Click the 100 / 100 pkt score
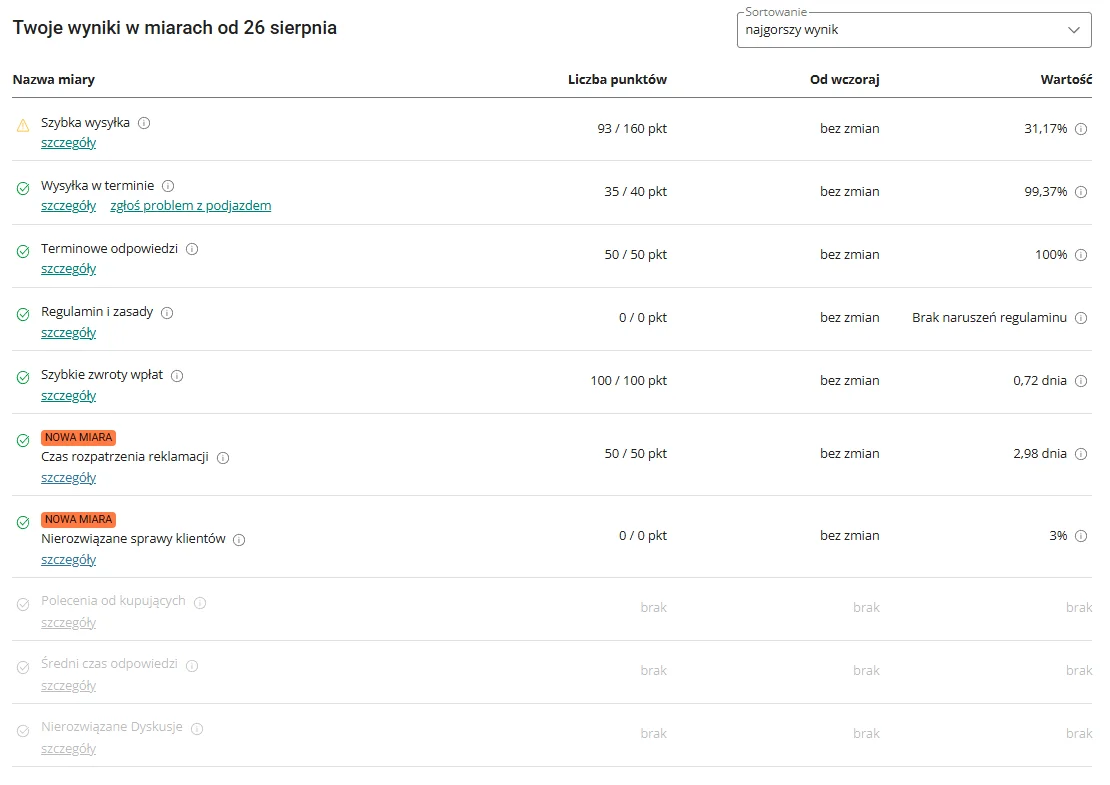 [x=629, y=381]
